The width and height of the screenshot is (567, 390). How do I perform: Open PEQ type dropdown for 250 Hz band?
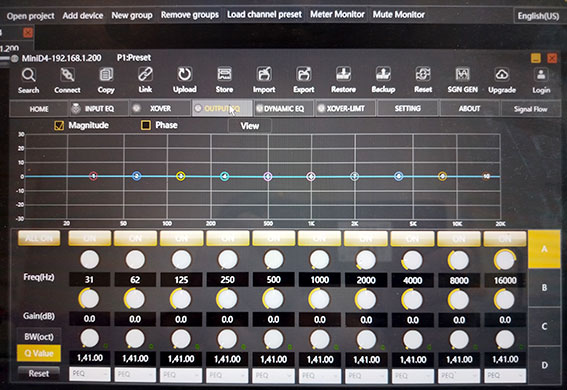point(227,376)
